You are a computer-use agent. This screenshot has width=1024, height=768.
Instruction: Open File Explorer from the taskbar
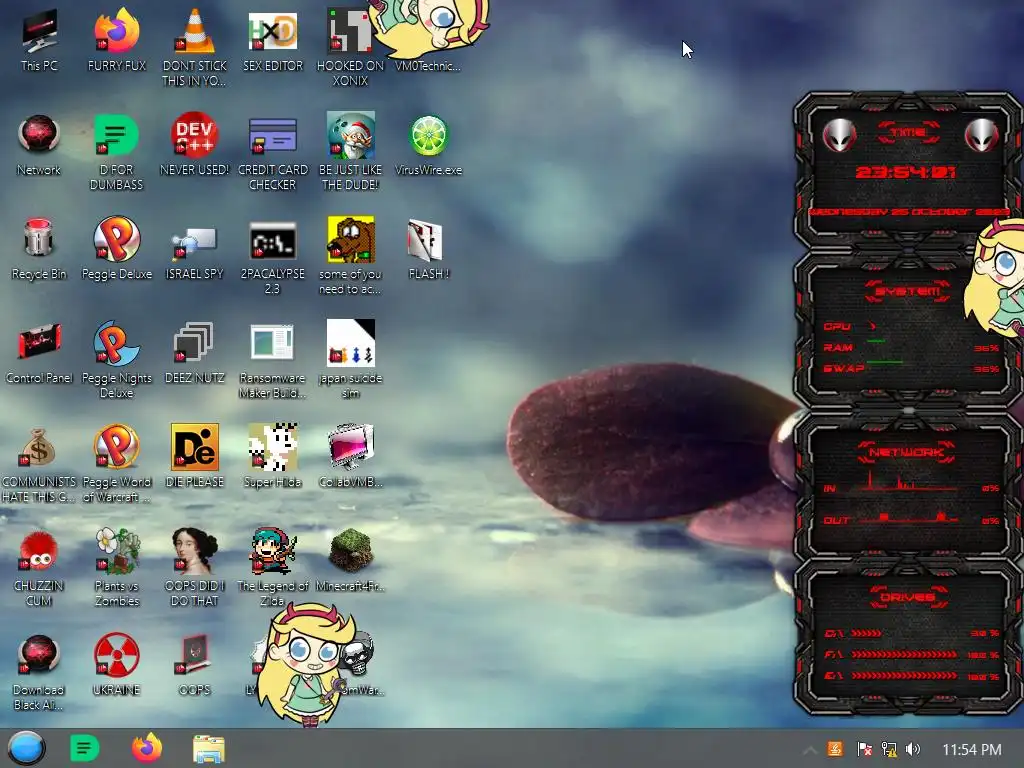pos(209,748)
